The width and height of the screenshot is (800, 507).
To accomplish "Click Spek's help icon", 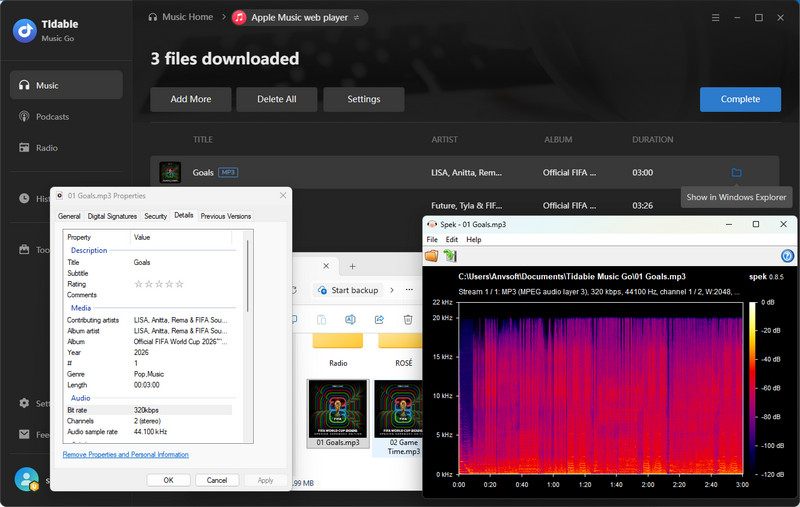I will click(x=787, y=256).
